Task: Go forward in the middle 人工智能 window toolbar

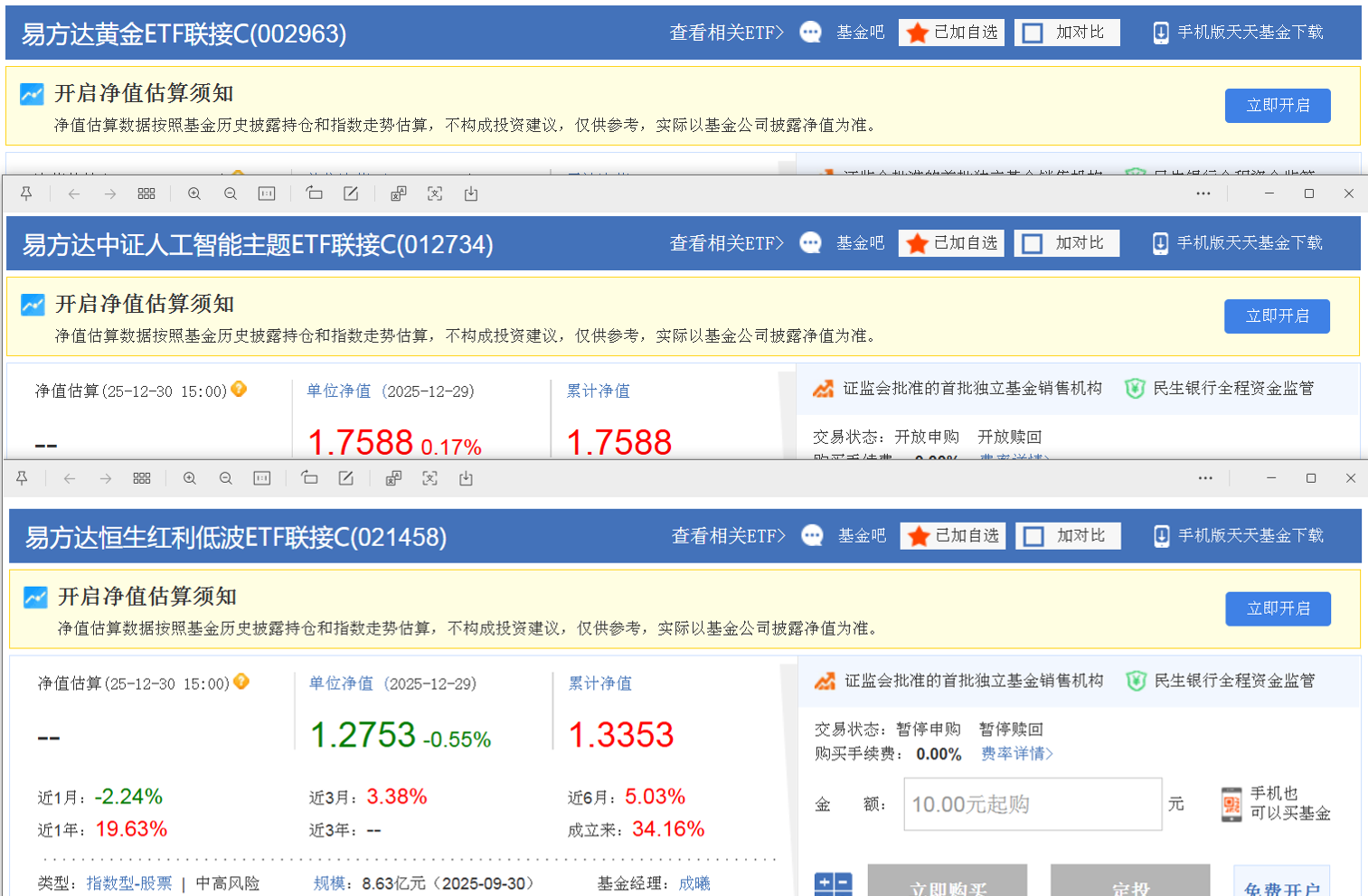Action: (x=110, y=193)
